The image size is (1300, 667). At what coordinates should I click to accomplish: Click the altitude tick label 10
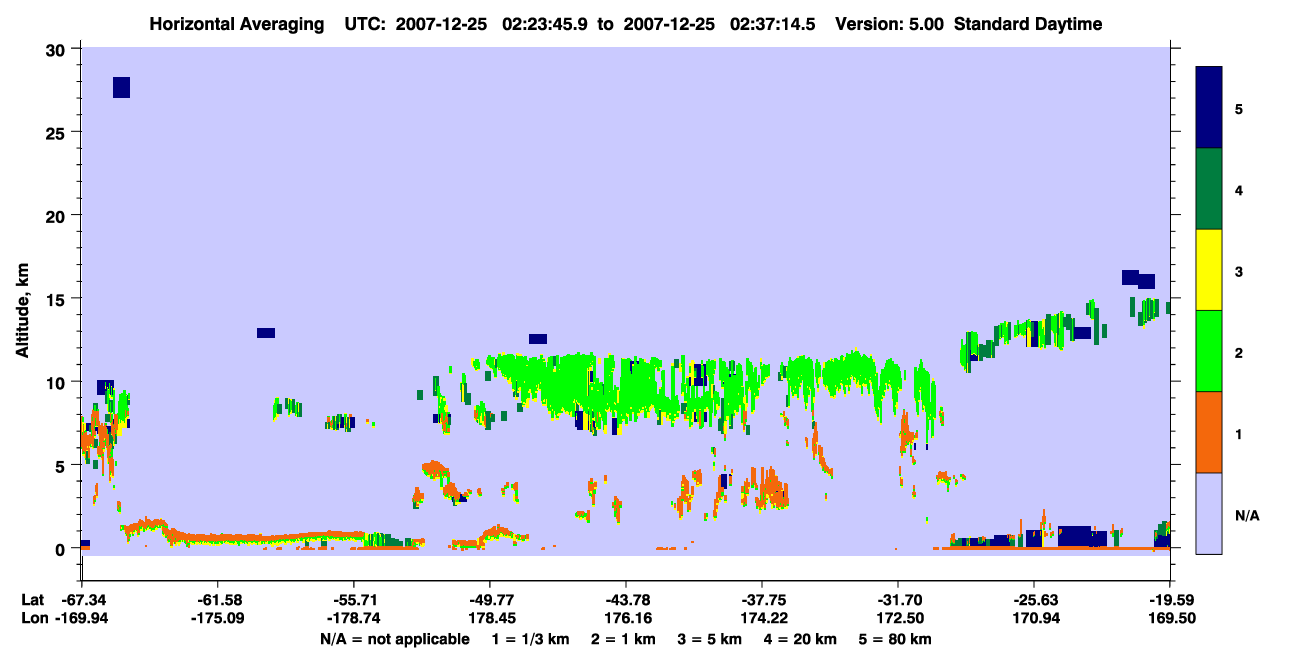pyautogui.click(x=58, y=382)
